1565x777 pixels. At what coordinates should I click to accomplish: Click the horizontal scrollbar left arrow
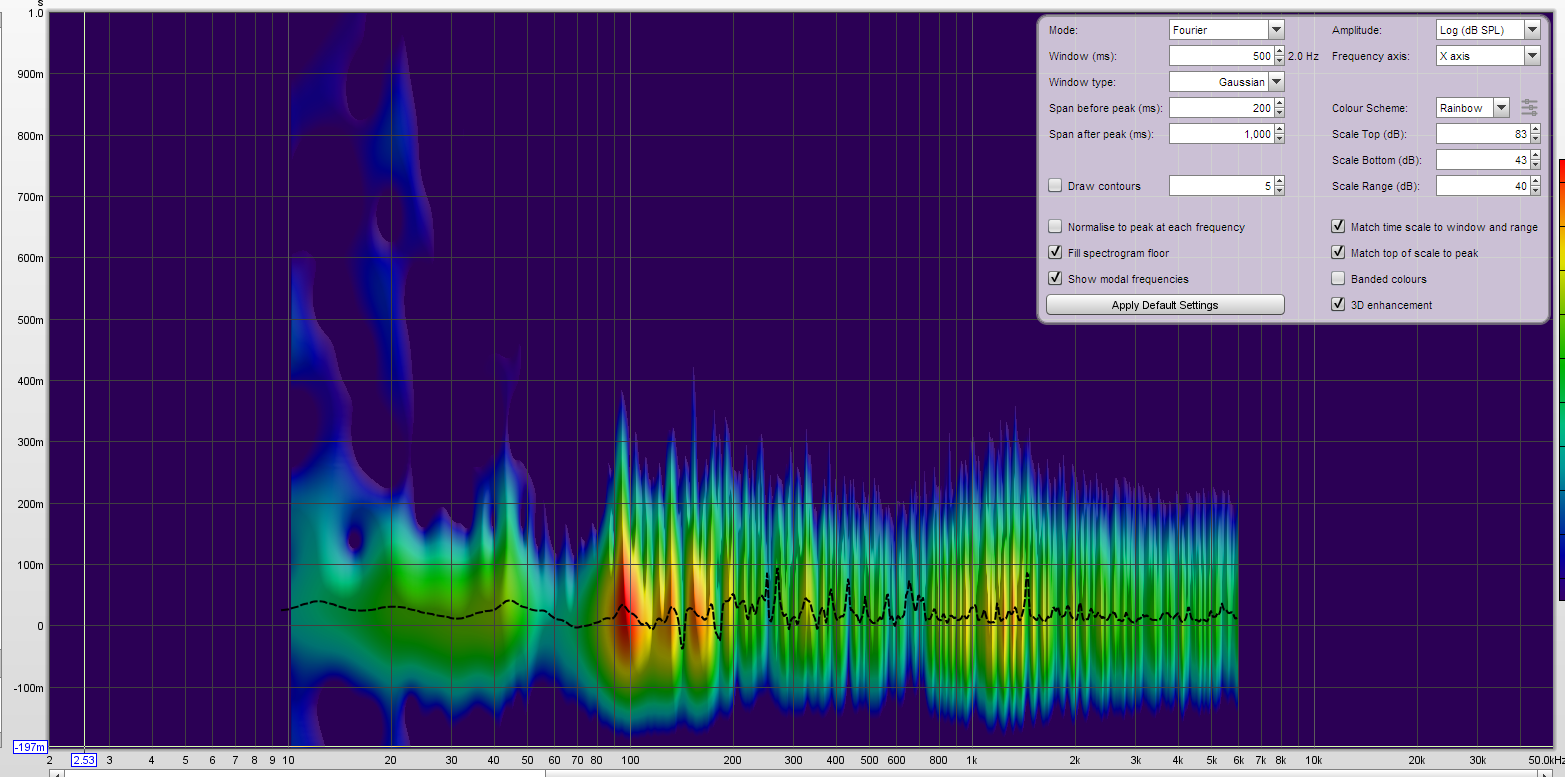click(57, 772)
